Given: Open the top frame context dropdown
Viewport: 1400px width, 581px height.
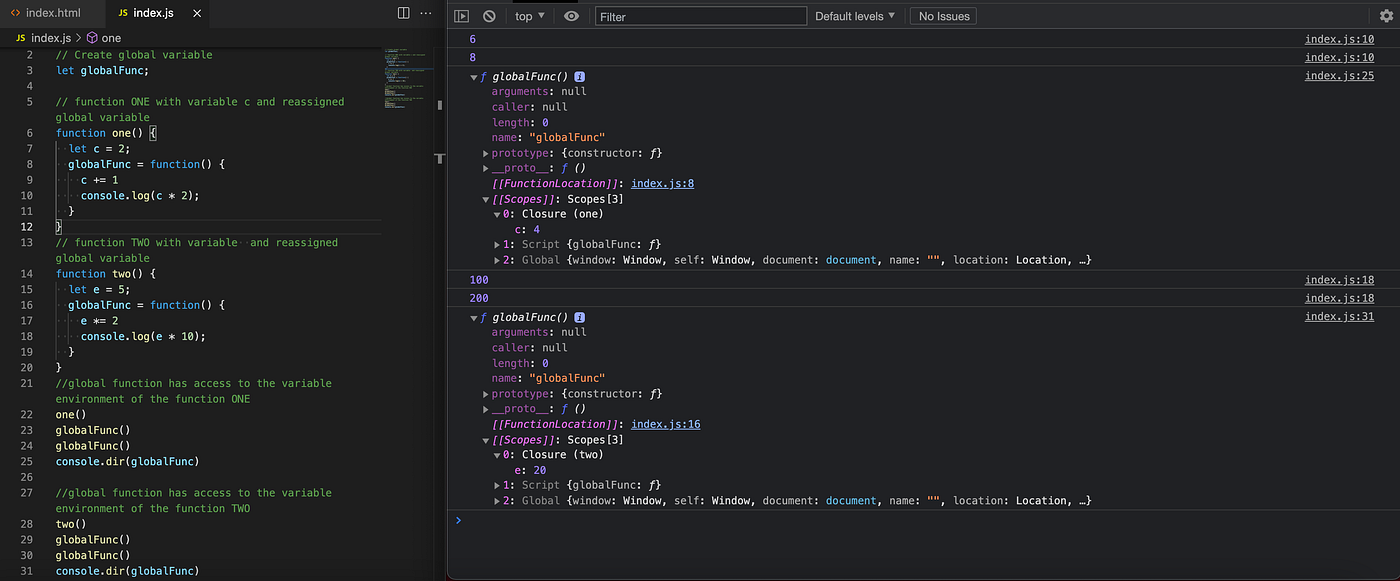Looking at the screenshot, I should tap(529, 15).
